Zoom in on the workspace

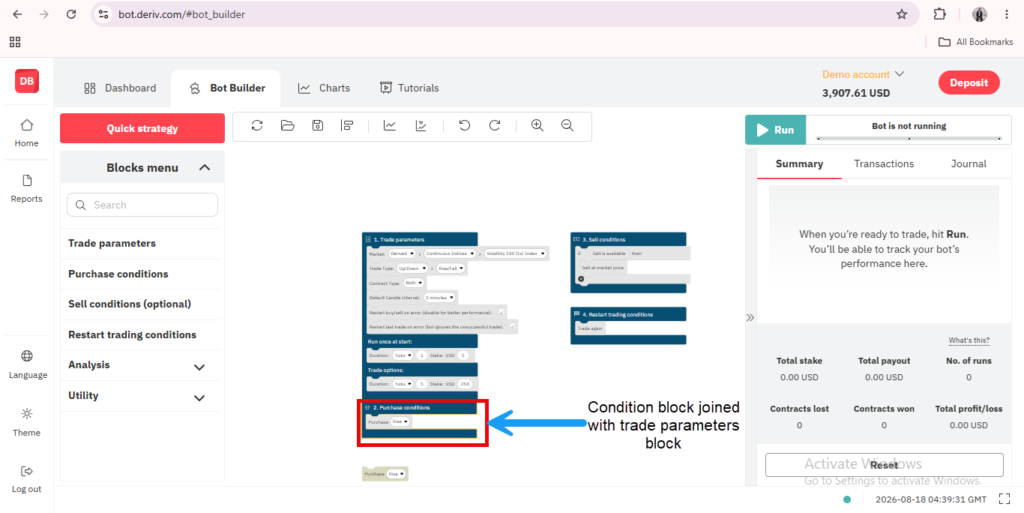pos(537,126)
